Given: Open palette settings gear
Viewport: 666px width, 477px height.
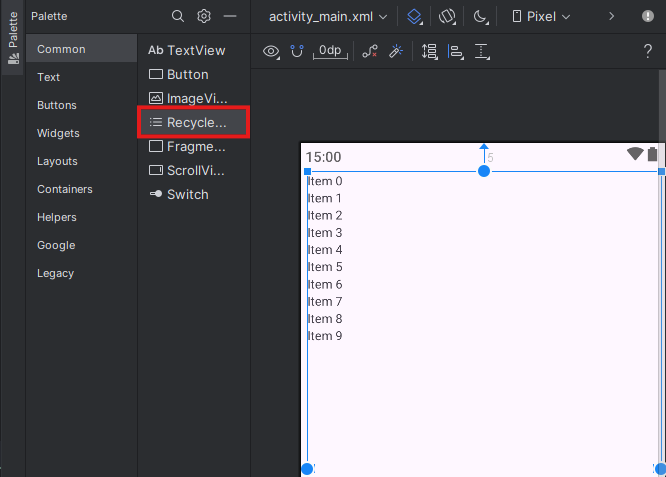Looking at the screenshot, I should coord(204,16).
